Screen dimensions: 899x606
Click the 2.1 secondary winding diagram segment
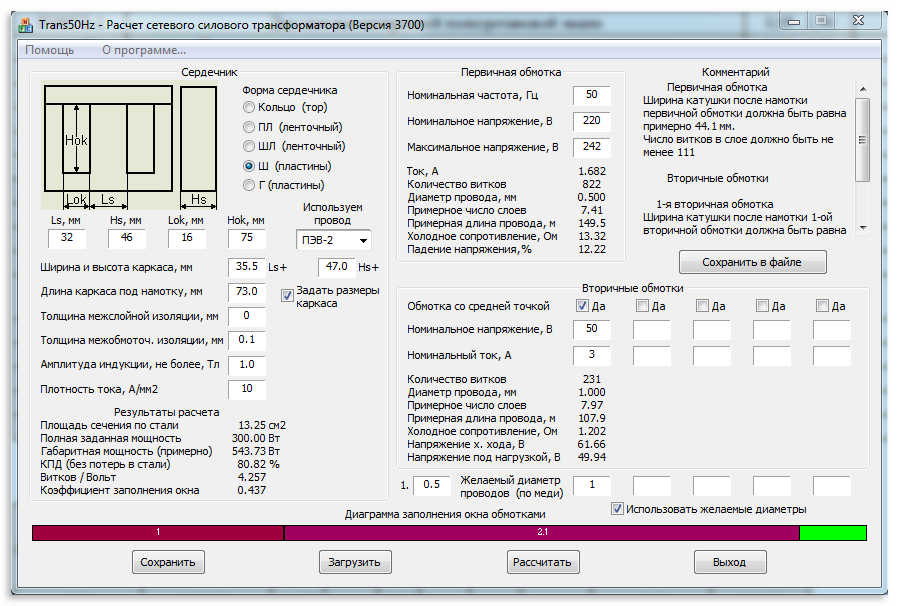click(542, 533)
